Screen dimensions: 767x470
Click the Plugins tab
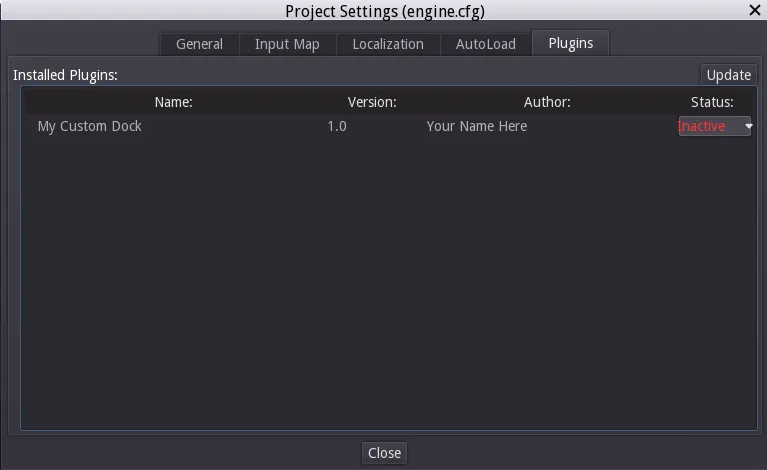tap(571, 43)
